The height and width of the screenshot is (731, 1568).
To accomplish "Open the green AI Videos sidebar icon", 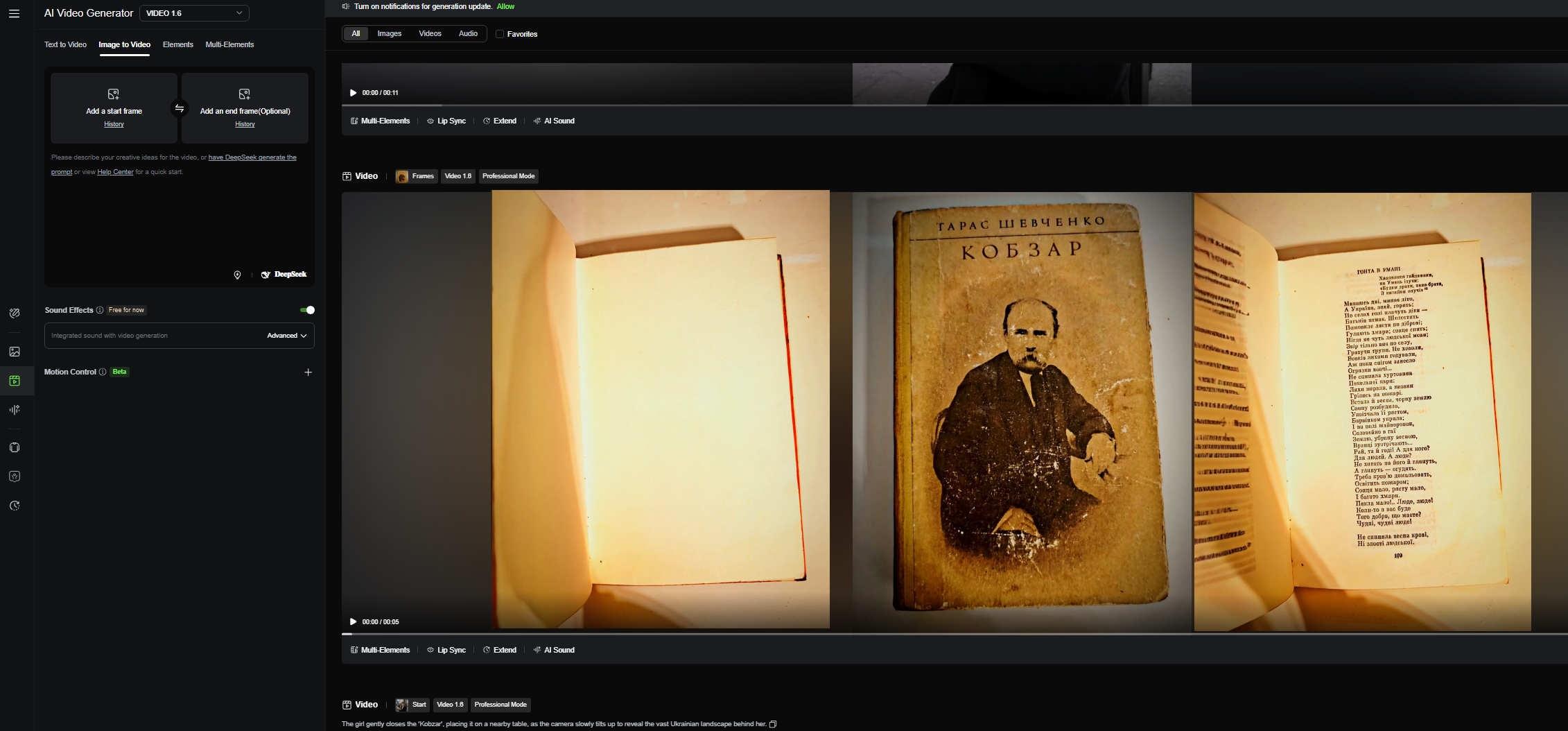I will pyautogui.click(x=15, y=381).
